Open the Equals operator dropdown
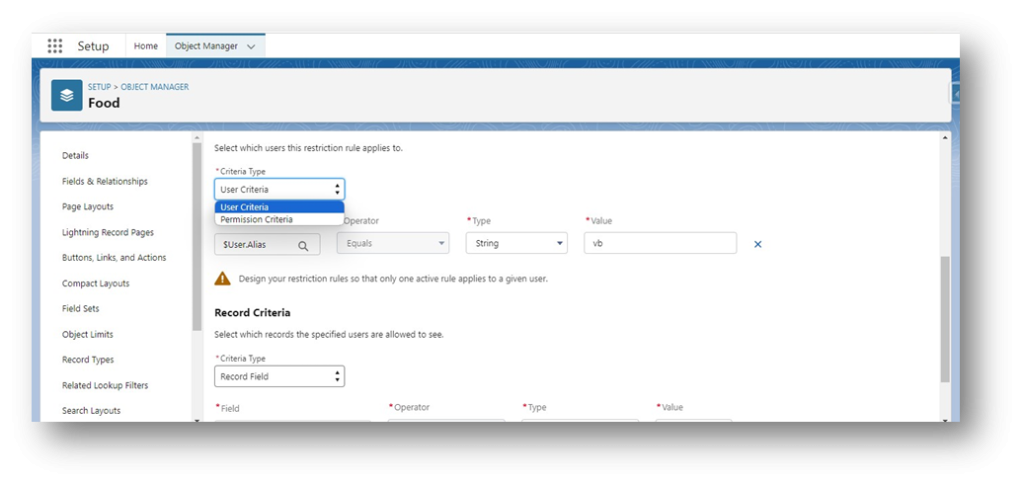The width and height of the screenshot is (1024, 486). click(393, 244)
